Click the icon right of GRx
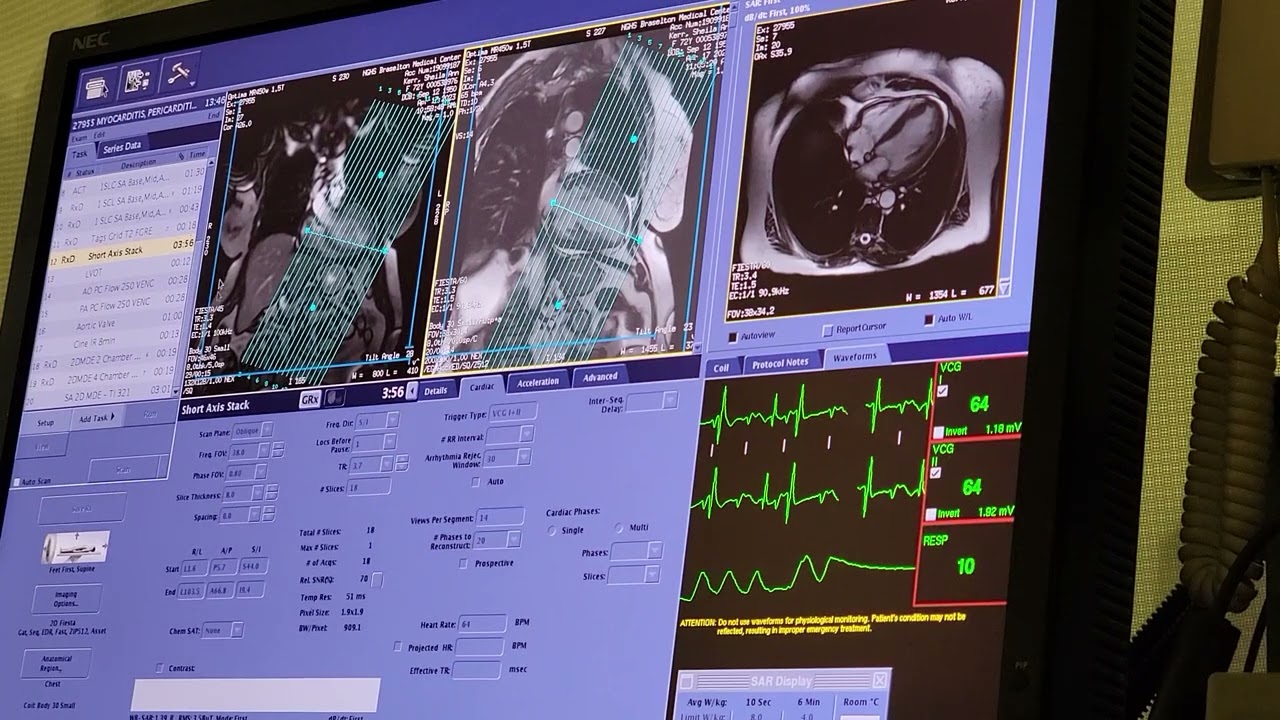 tap(336, 398)
